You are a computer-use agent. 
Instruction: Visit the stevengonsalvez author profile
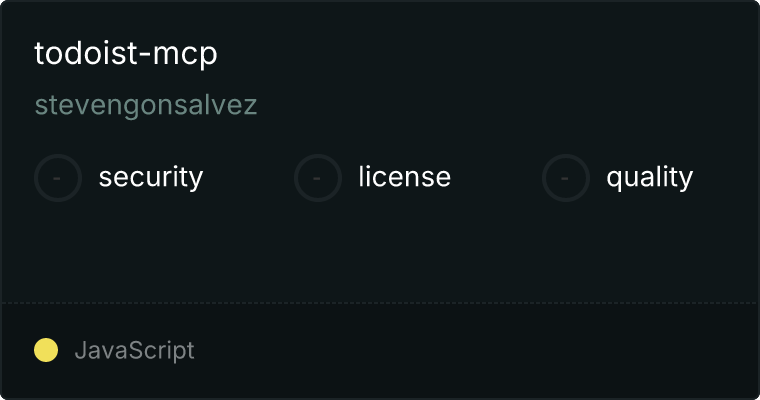145,105
